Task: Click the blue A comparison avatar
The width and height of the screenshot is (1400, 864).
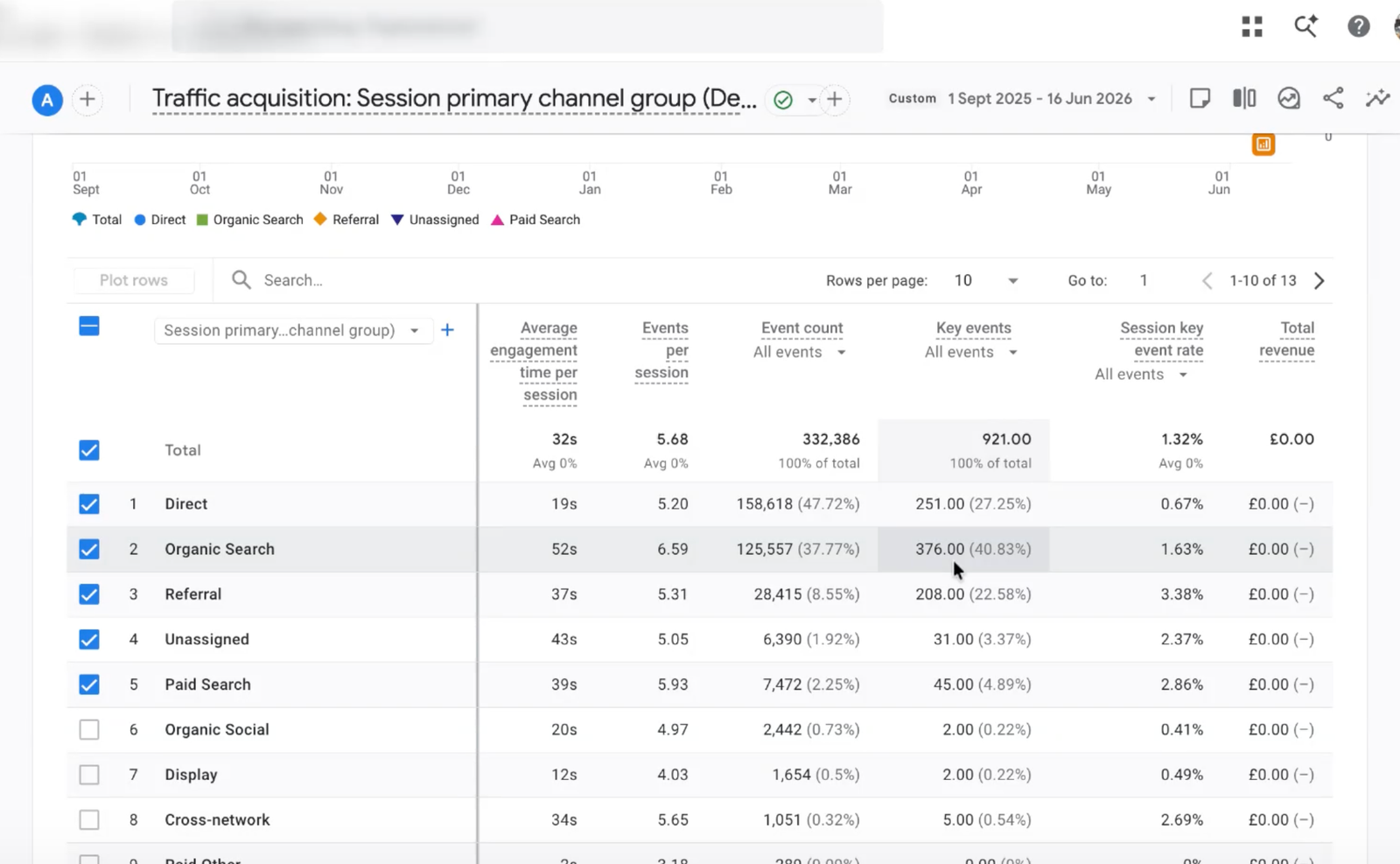Action: coord(47,100)
